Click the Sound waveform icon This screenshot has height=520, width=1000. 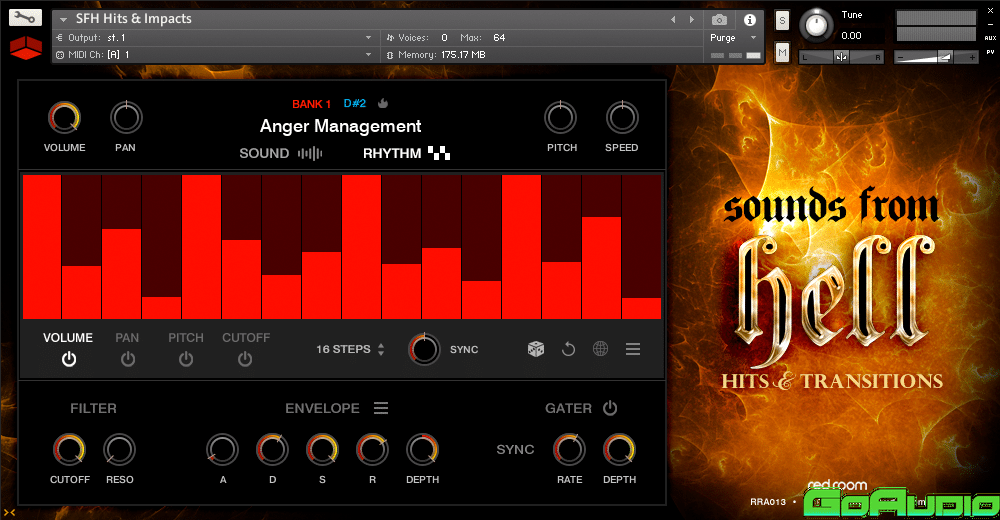(310, 153)
